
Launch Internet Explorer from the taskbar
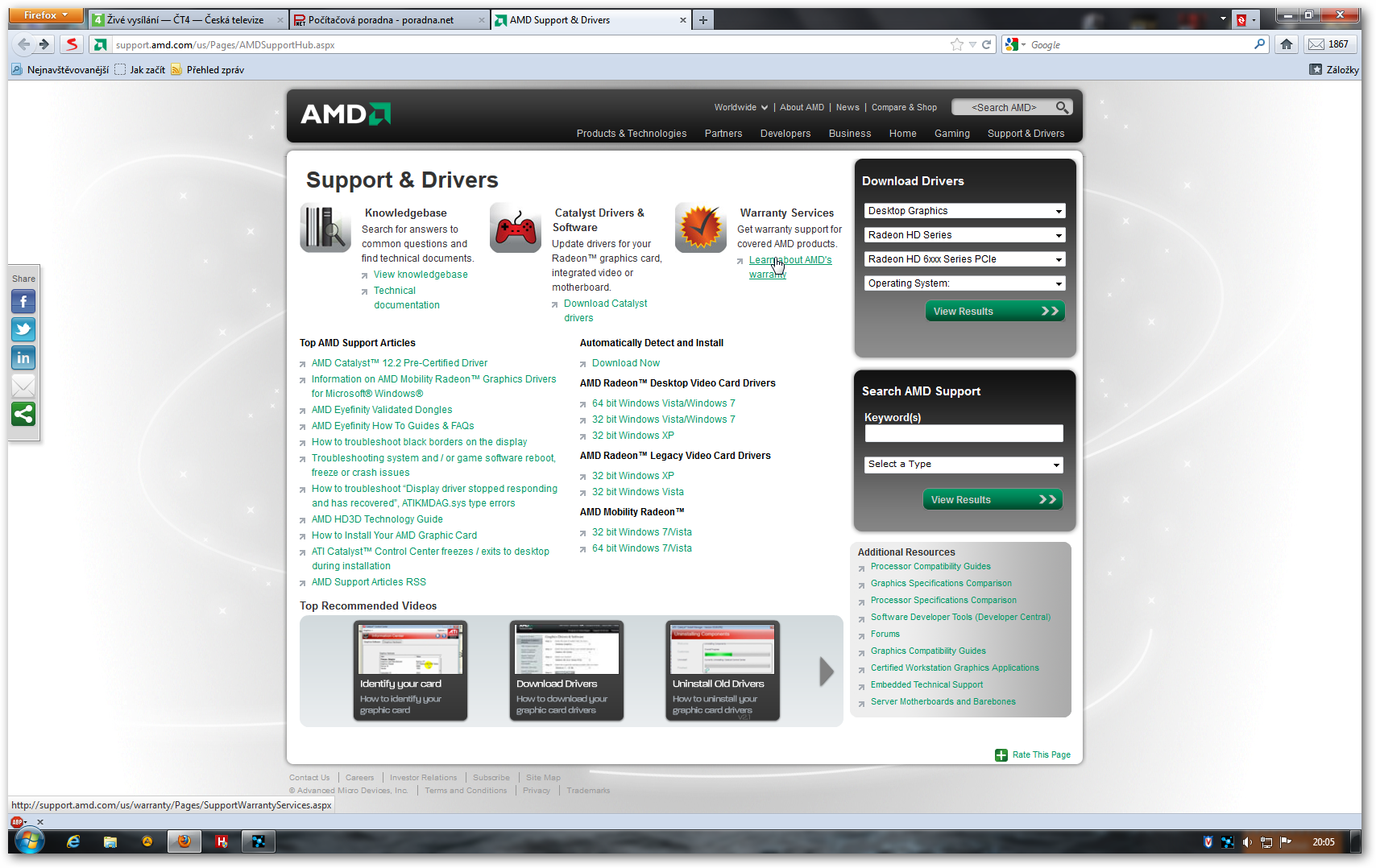coord(73,841)
